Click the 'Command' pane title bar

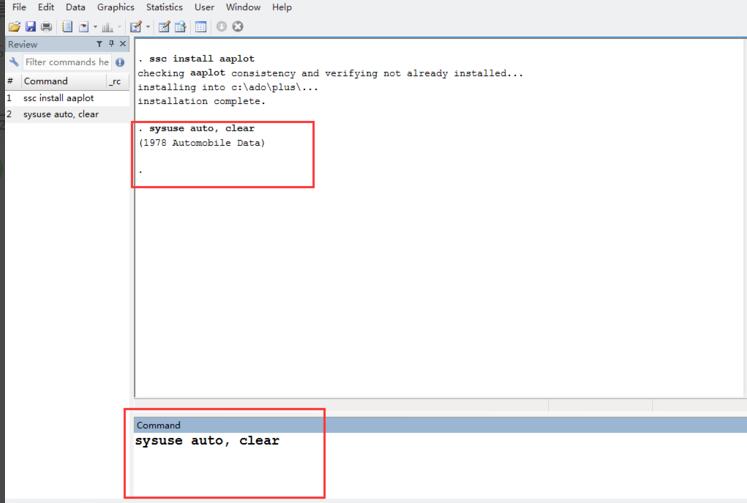440,425
